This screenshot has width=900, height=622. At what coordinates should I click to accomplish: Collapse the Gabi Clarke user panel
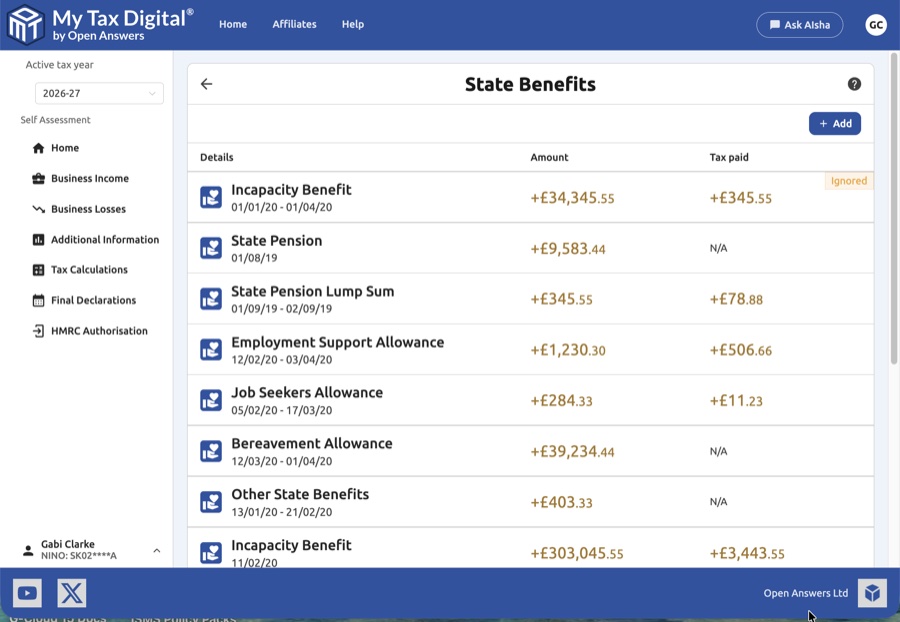(156, 551)
